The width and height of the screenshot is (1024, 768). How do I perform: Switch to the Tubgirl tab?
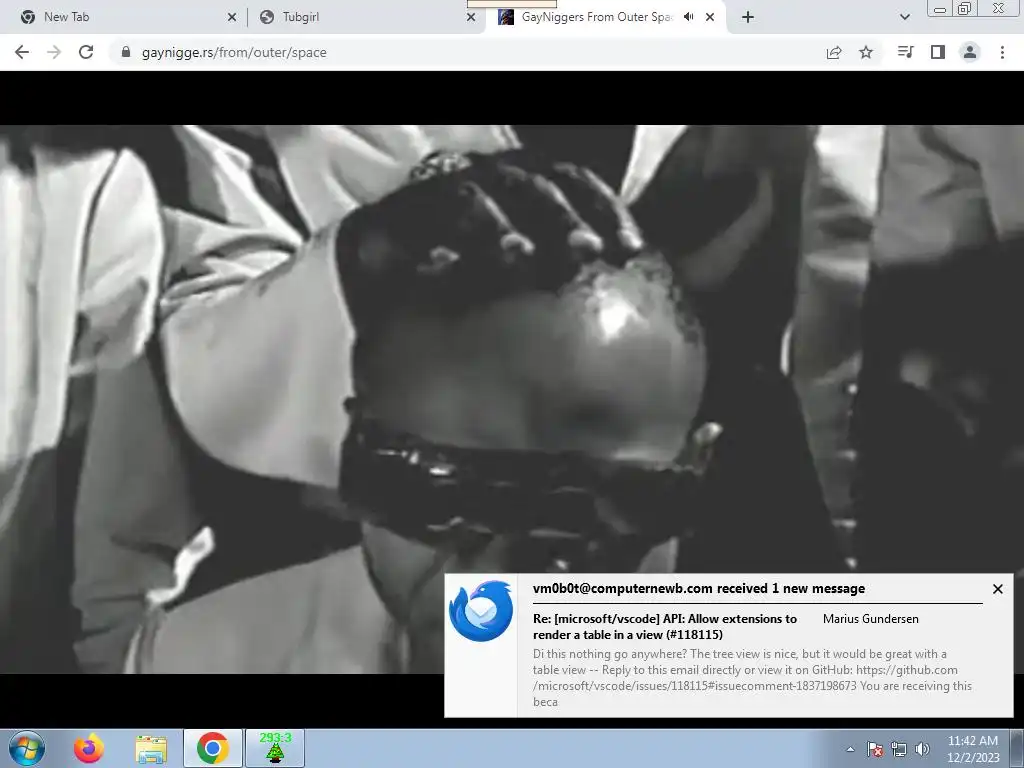(366, 17)
